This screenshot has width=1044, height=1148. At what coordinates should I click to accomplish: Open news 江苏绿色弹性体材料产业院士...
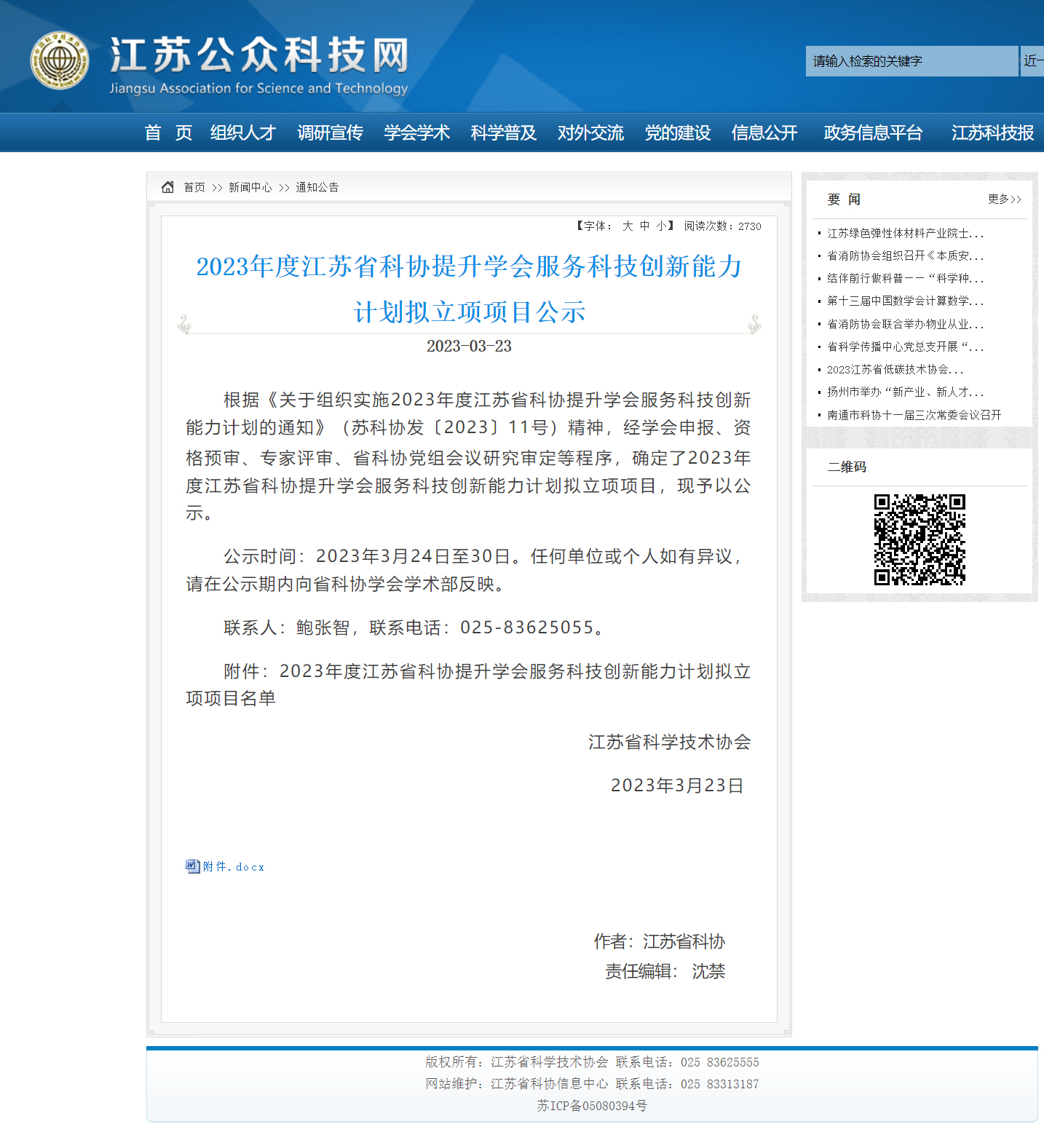coord(905,233)
